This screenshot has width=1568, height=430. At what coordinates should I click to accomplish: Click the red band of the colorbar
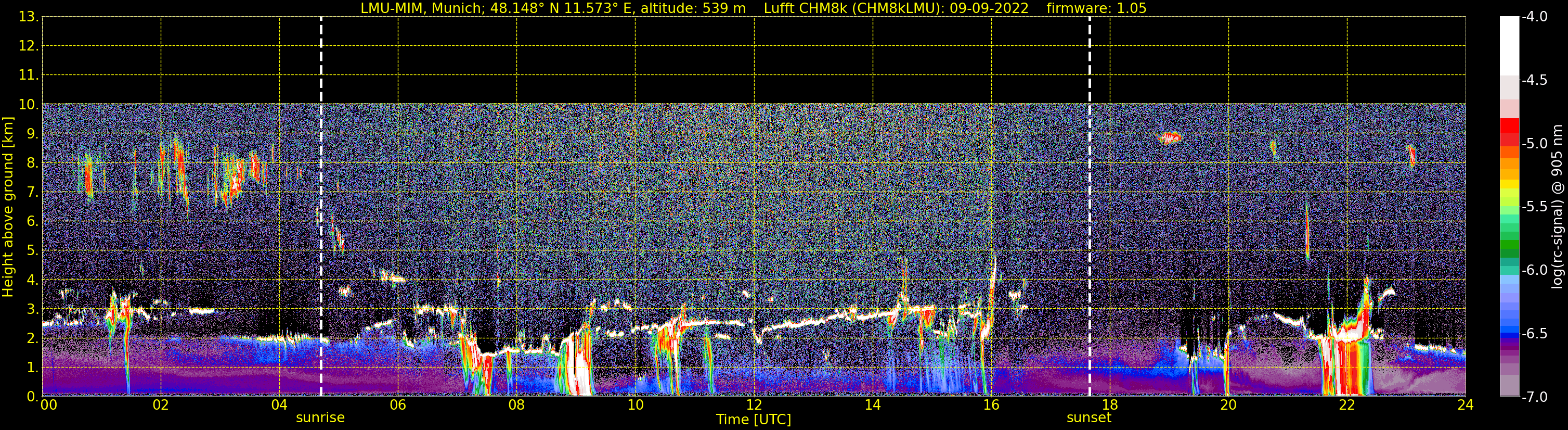pyautogui.click(x=1509, y=132)
